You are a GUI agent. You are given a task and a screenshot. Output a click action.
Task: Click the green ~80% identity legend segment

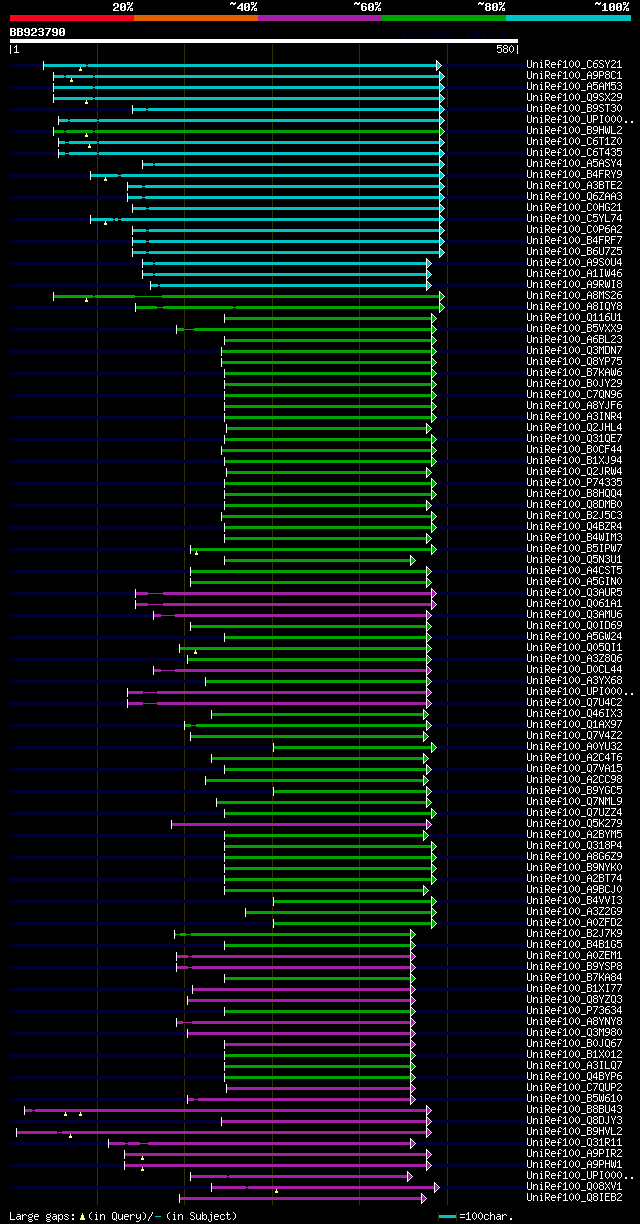point(444,18)
